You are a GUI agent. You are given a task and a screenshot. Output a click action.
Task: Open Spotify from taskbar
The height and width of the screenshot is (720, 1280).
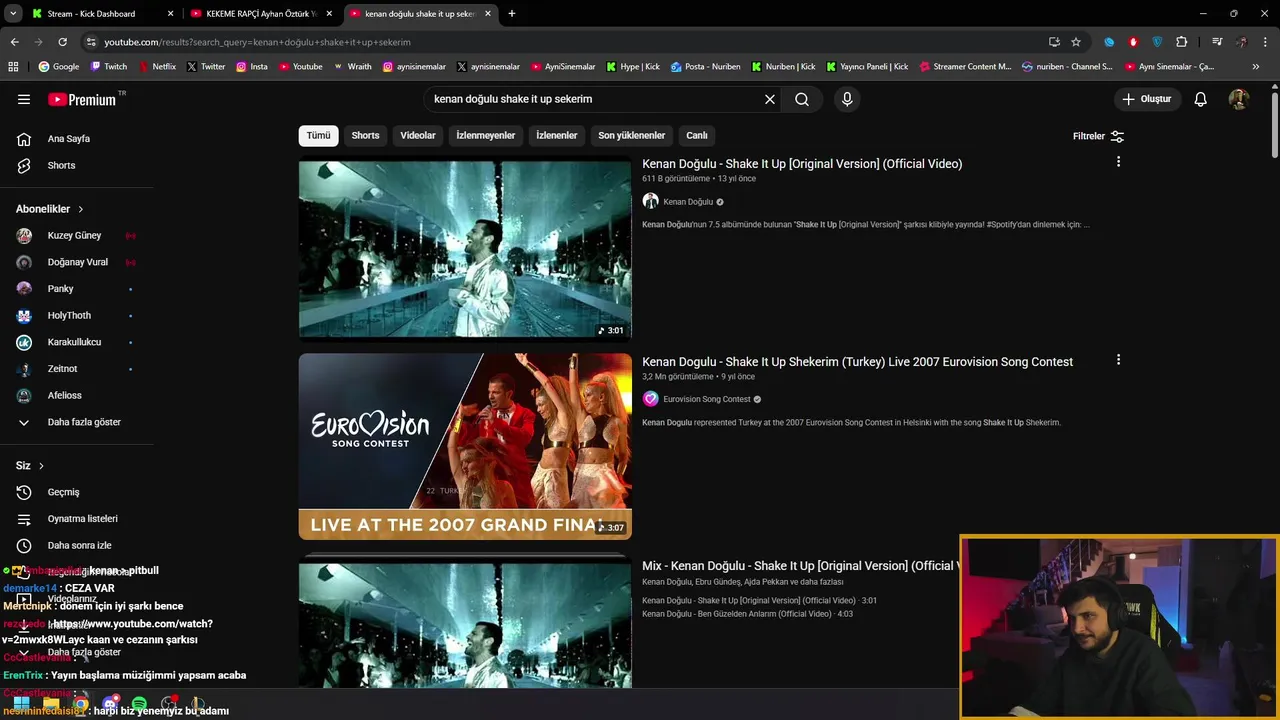[x=139, y=704]
